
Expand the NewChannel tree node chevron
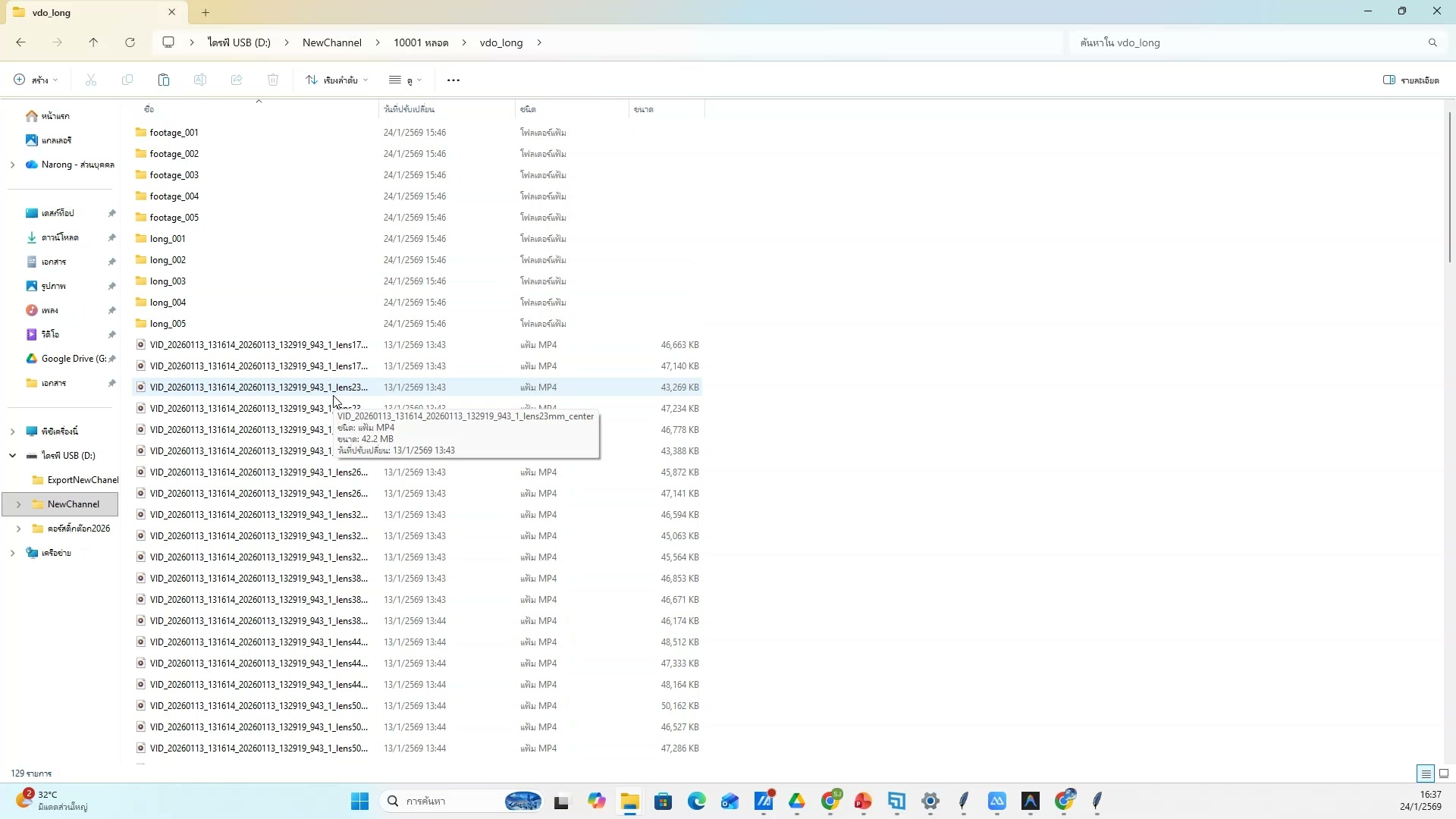(18, 504)
